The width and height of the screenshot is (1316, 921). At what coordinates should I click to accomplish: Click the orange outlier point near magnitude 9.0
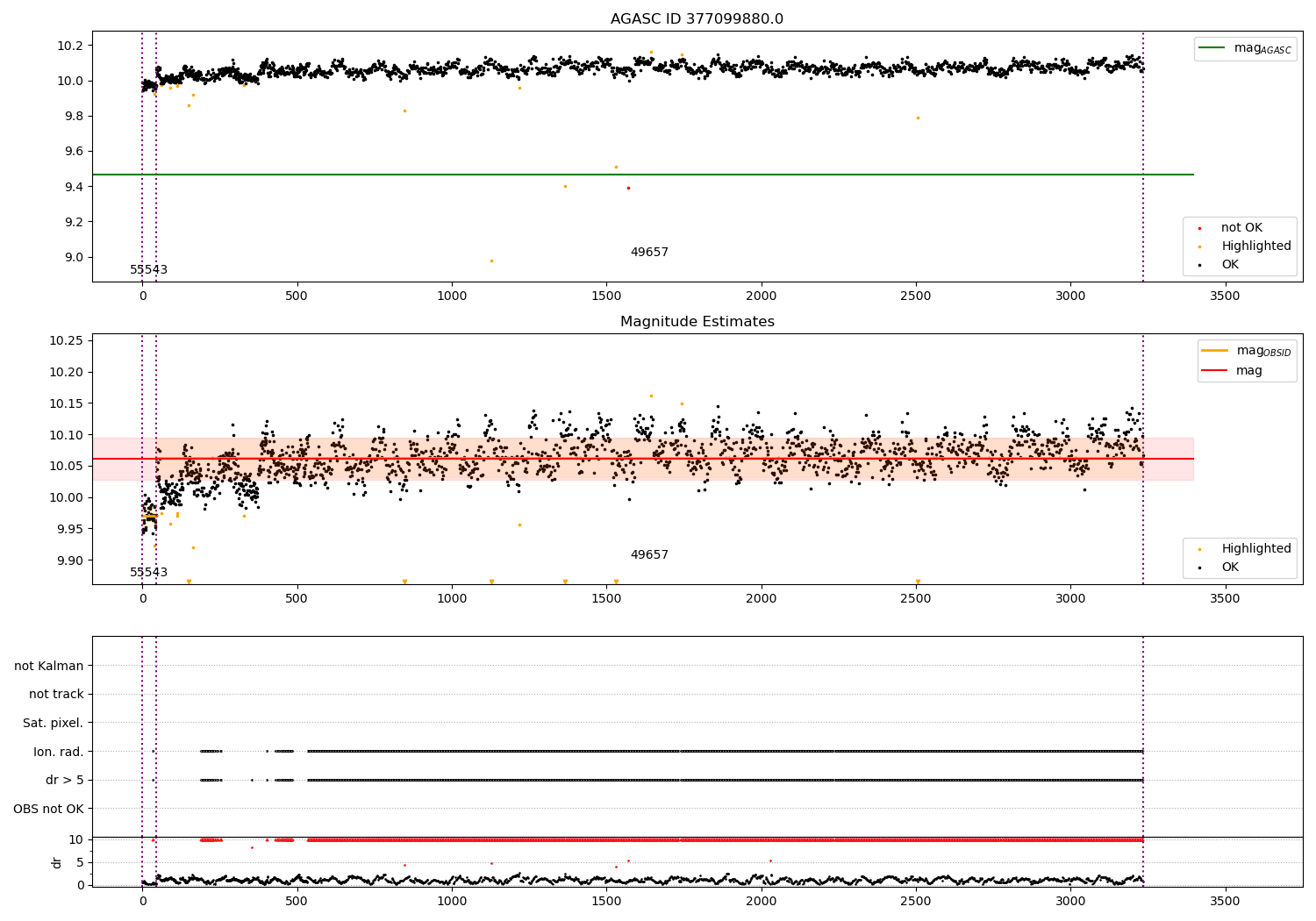[491, 261]
